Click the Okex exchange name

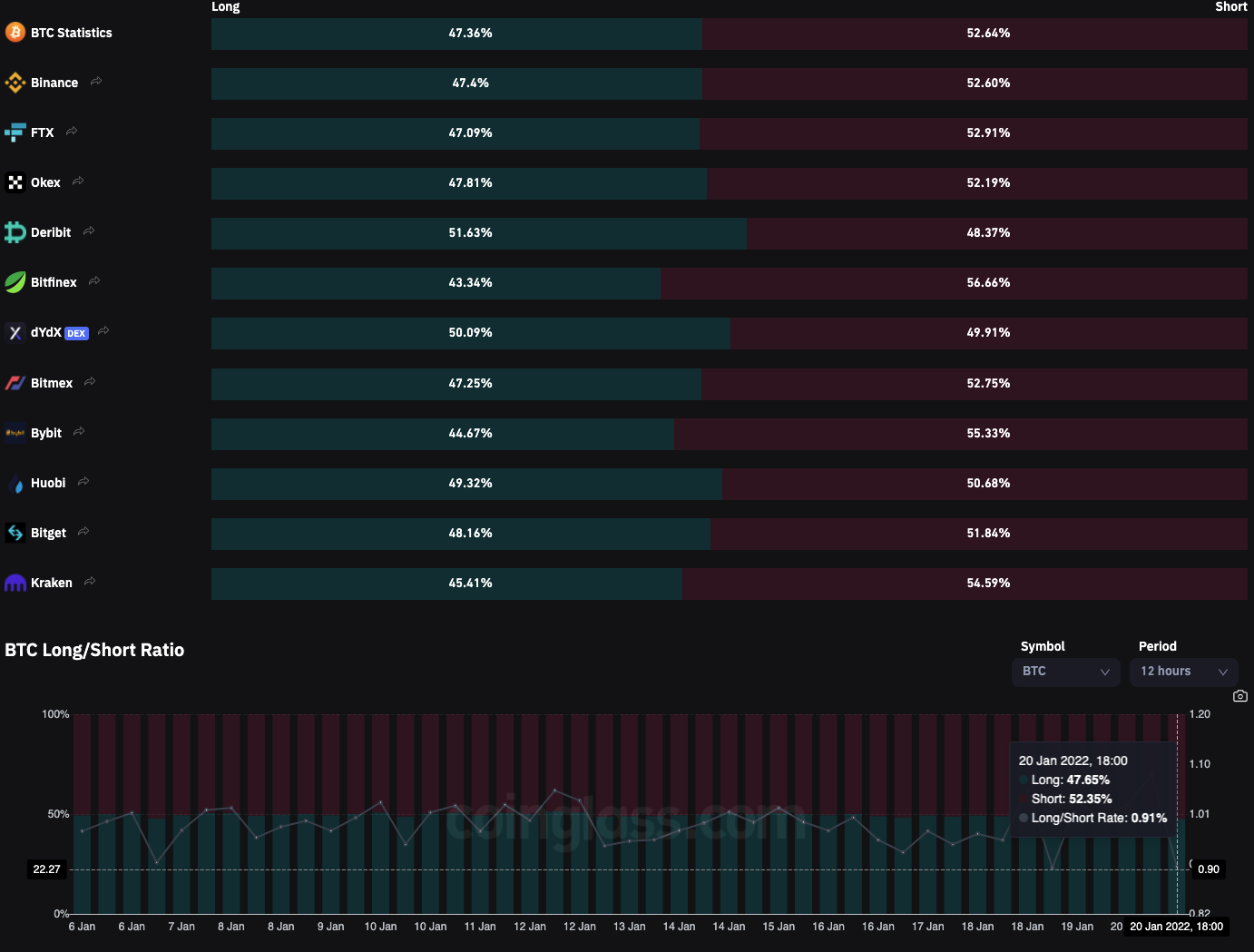pos(45,182)
